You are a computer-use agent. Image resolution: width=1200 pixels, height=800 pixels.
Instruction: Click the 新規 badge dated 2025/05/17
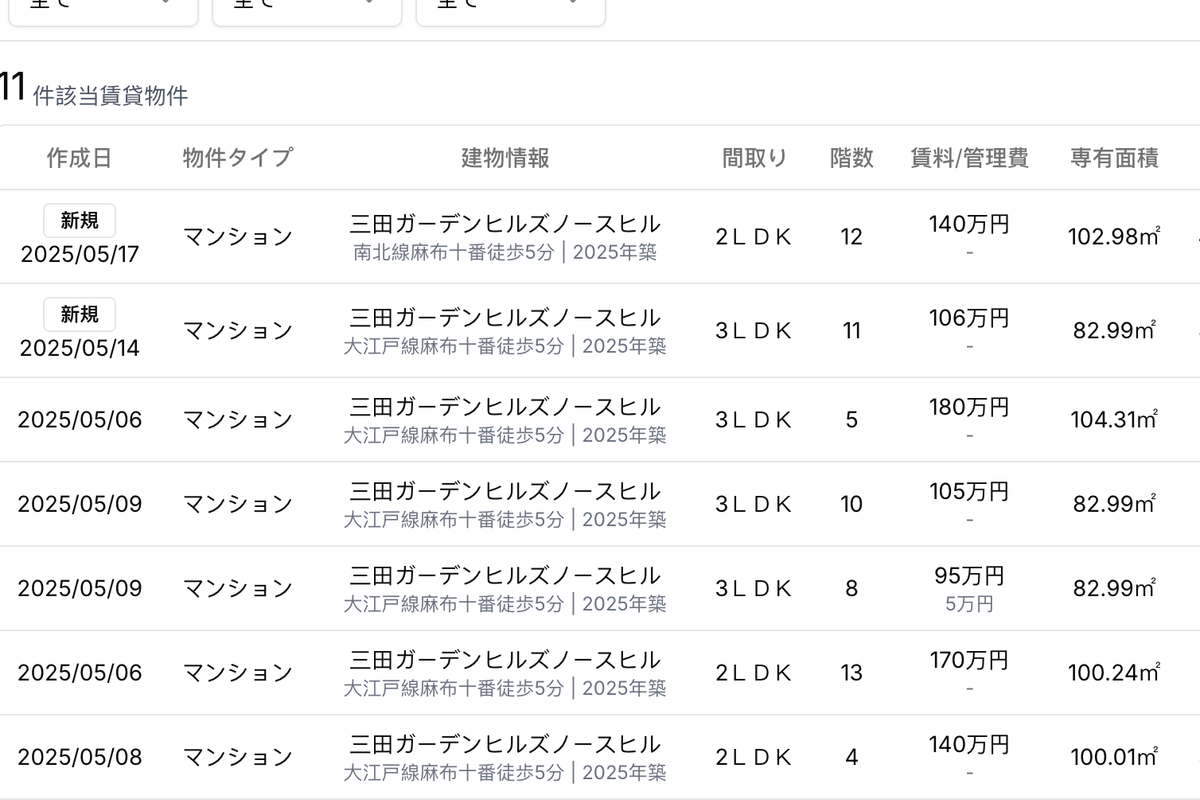click(78, 221)
